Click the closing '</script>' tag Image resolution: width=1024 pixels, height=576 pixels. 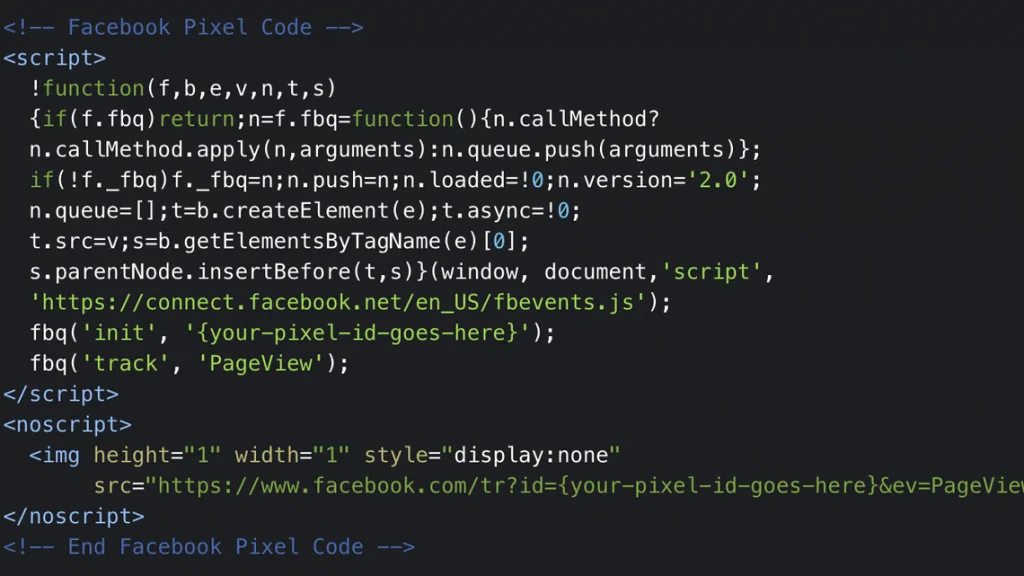(x=61, y=394)
